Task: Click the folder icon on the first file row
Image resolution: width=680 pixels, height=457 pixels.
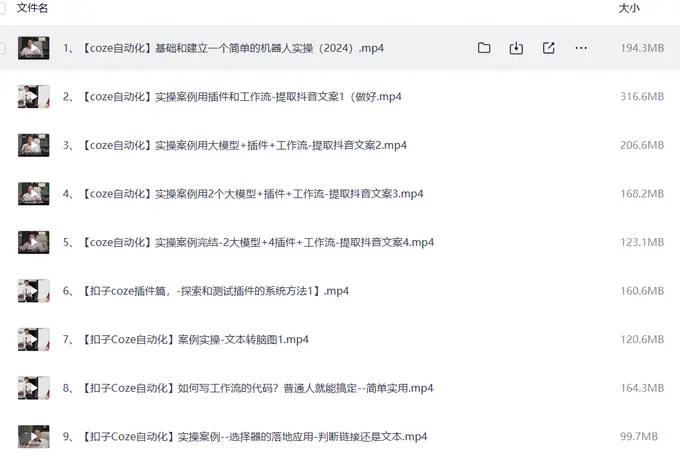Action: [x=484, y=48]
